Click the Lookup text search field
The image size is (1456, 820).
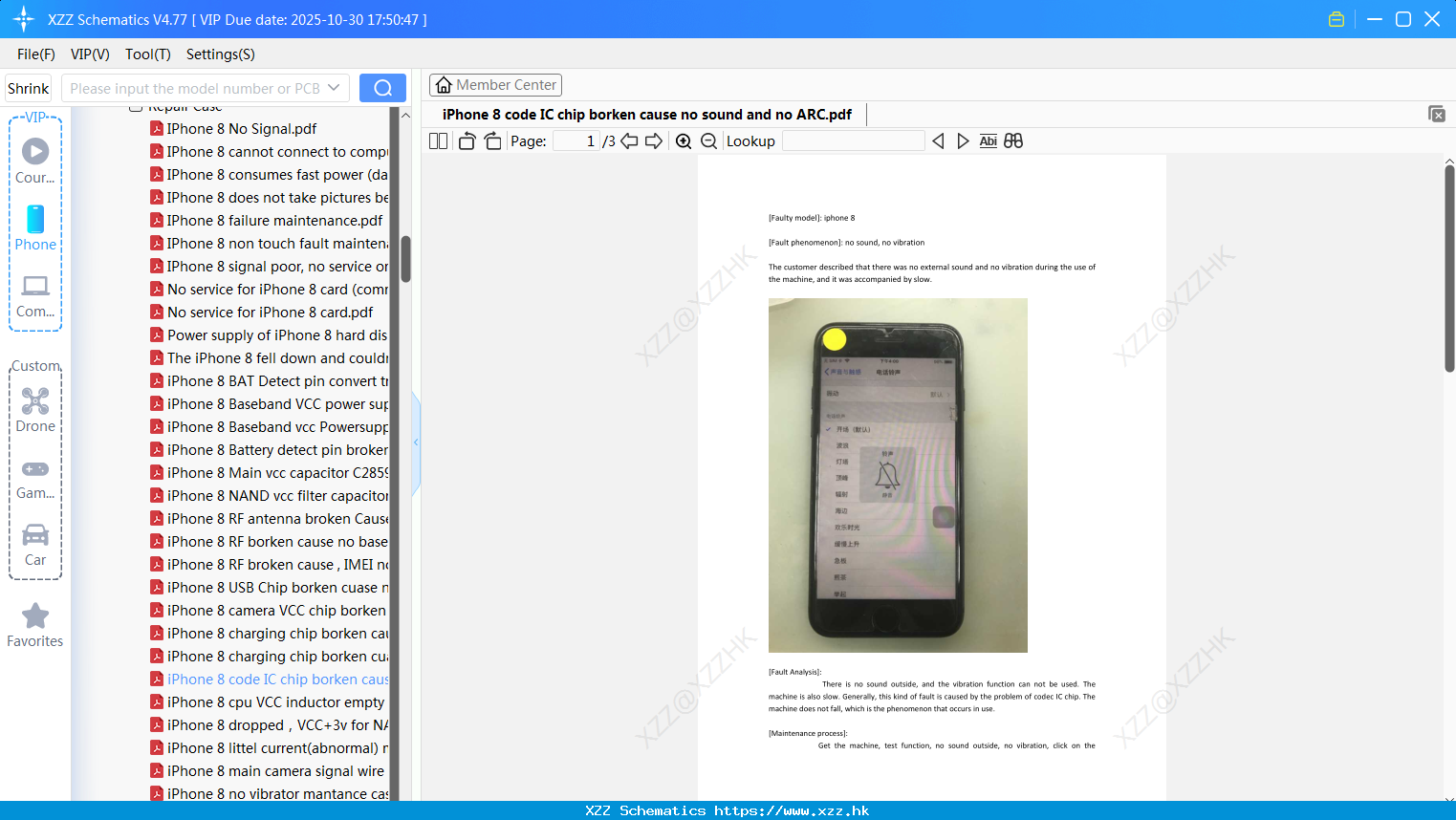point(853,141)
